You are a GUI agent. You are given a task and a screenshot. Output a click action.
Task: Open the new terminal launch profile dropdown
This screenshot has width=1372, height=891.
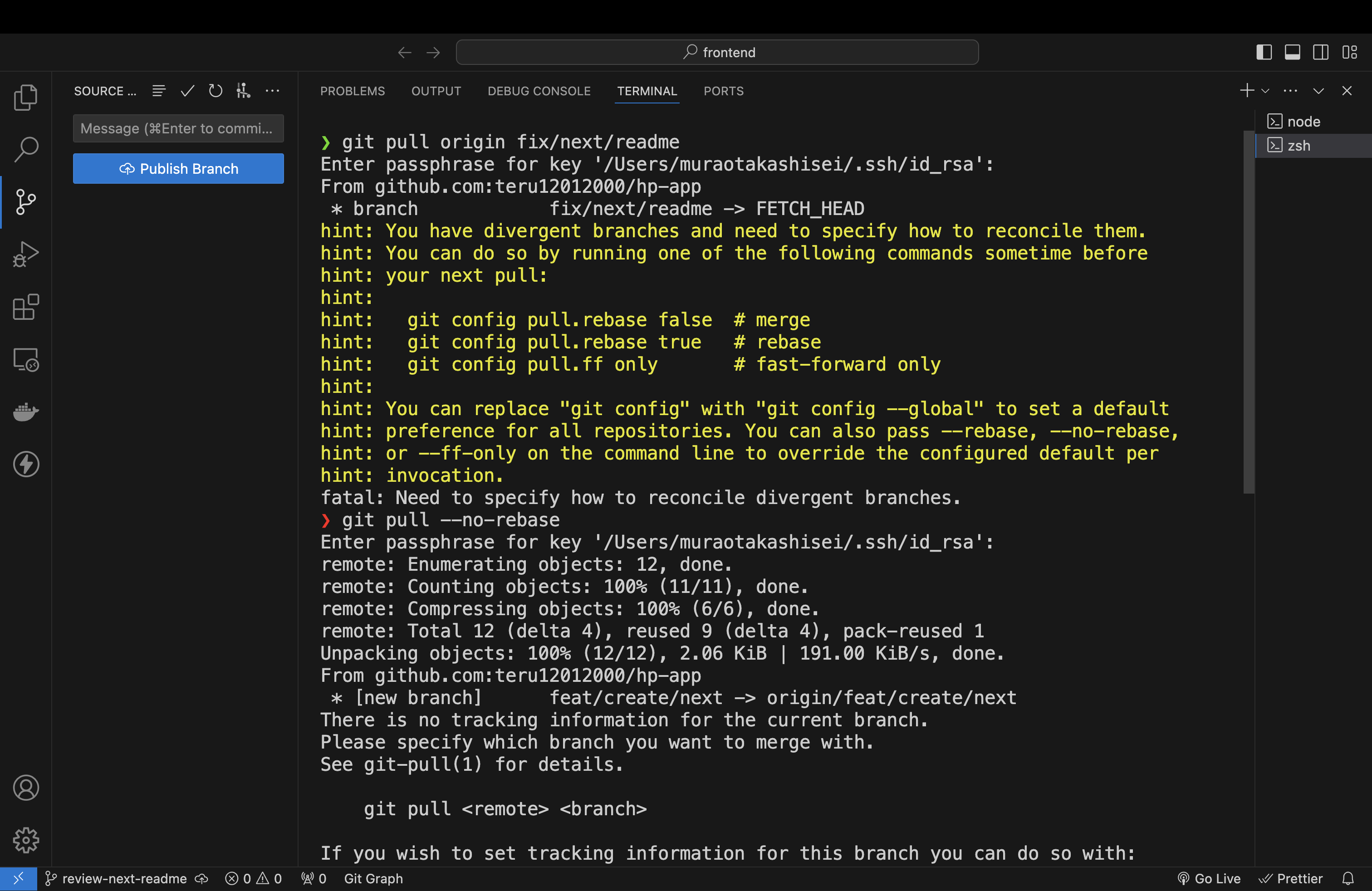(1265, 91)
